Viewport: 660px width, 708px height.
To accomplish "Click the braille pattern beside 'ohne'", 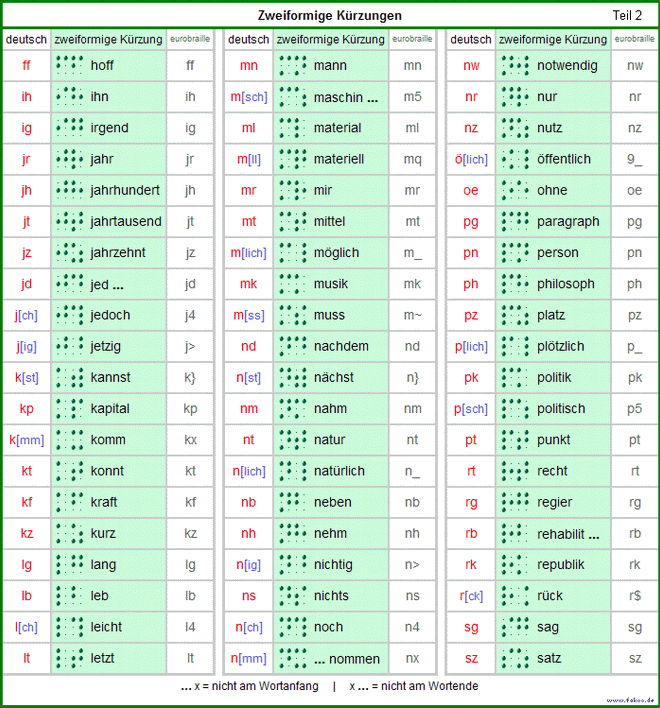I will pos(515,190).
